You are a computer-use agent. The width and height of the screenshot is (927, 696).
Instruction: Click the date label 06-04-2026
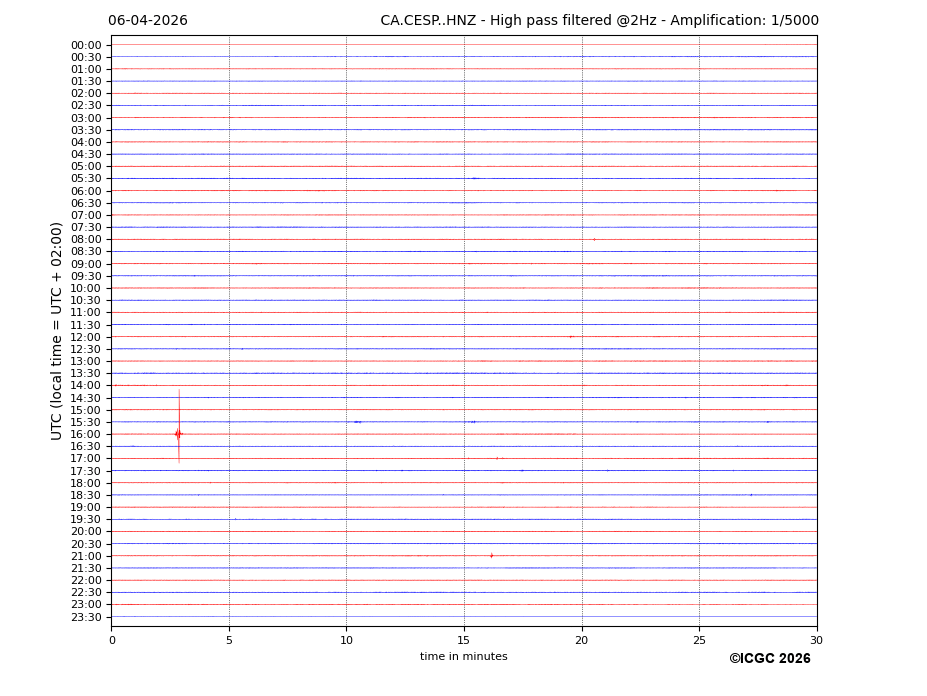coord(148,21)
